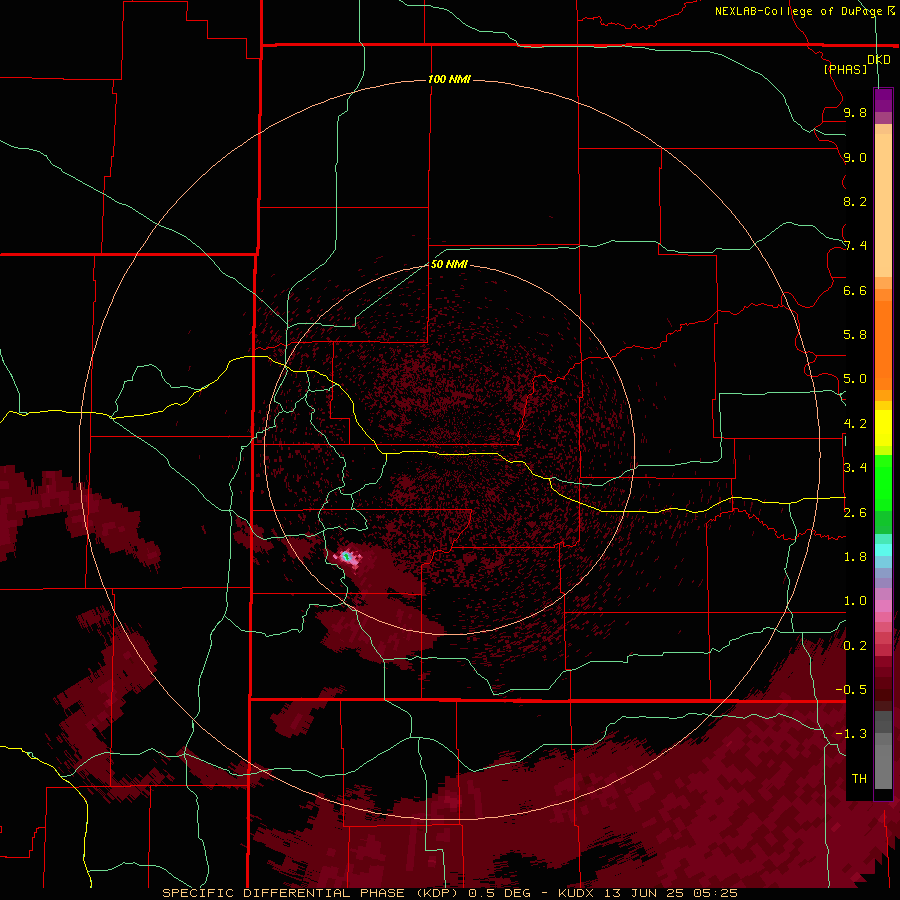Click the small cyan-pink high KDP core echo
The height and width of the screenshot is (900, 900).
click(x=347, y=557)
